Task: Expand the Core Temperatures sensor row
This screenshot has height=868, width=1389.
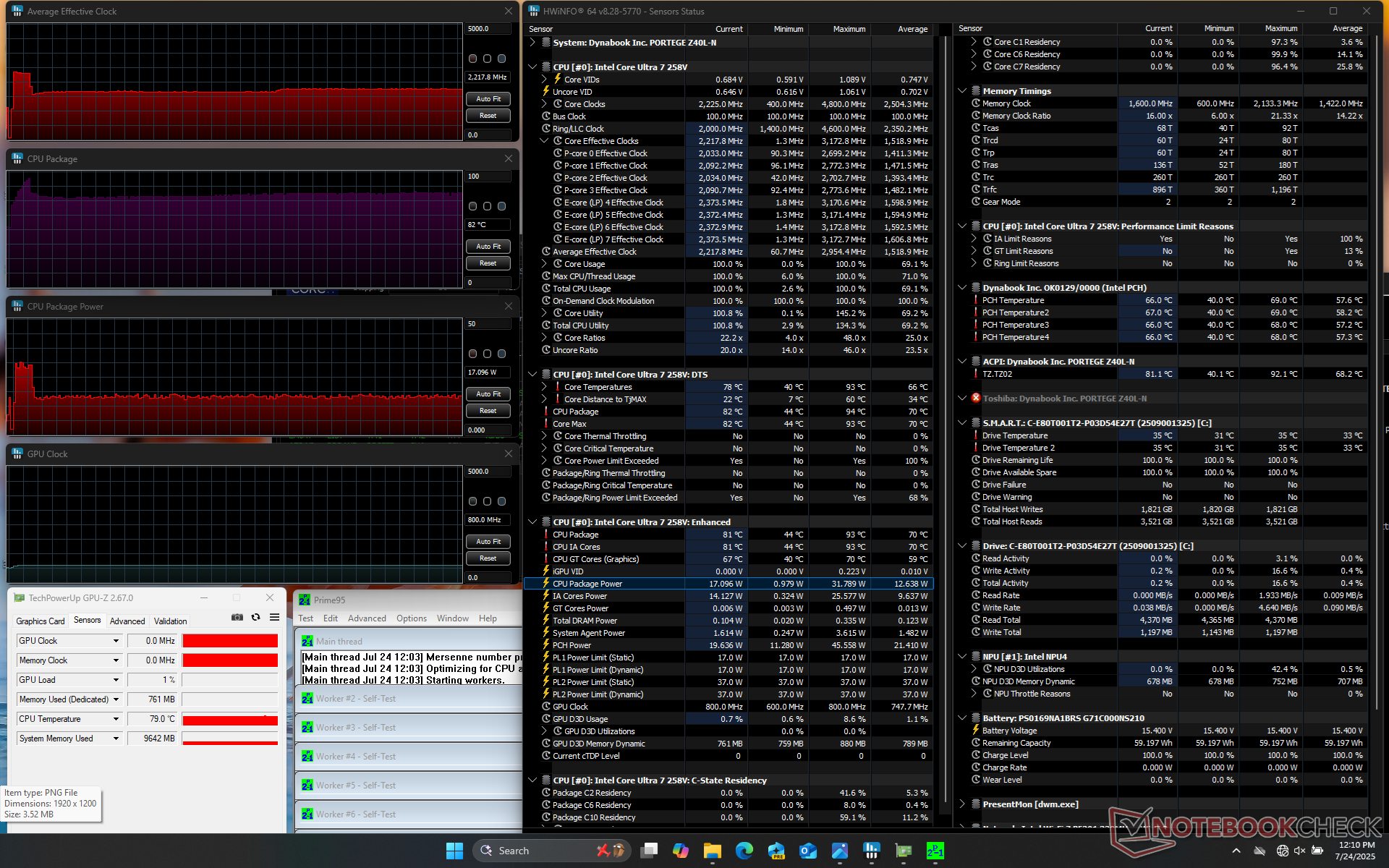Action: pos(544,387)
